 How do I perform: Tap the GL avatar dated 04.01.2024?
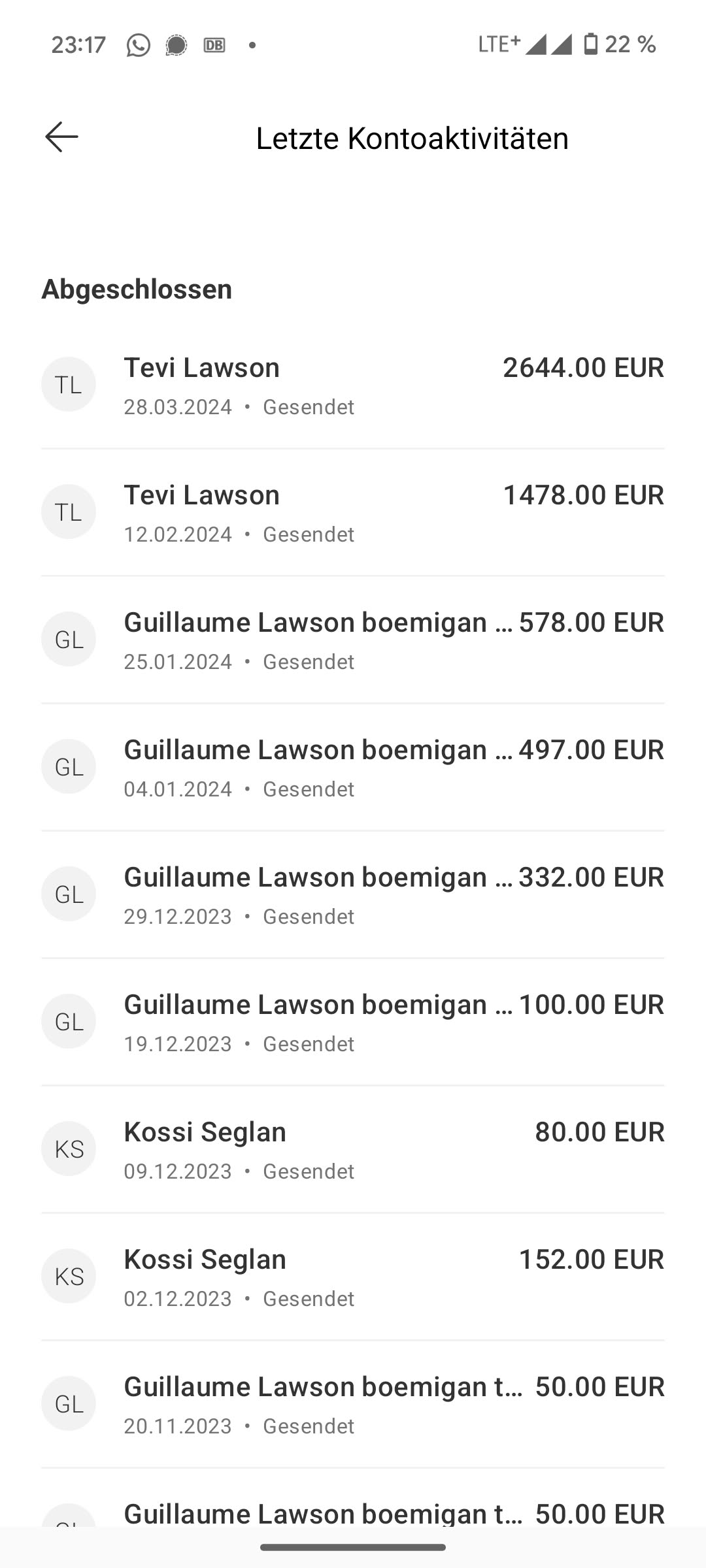coord(69,766)
